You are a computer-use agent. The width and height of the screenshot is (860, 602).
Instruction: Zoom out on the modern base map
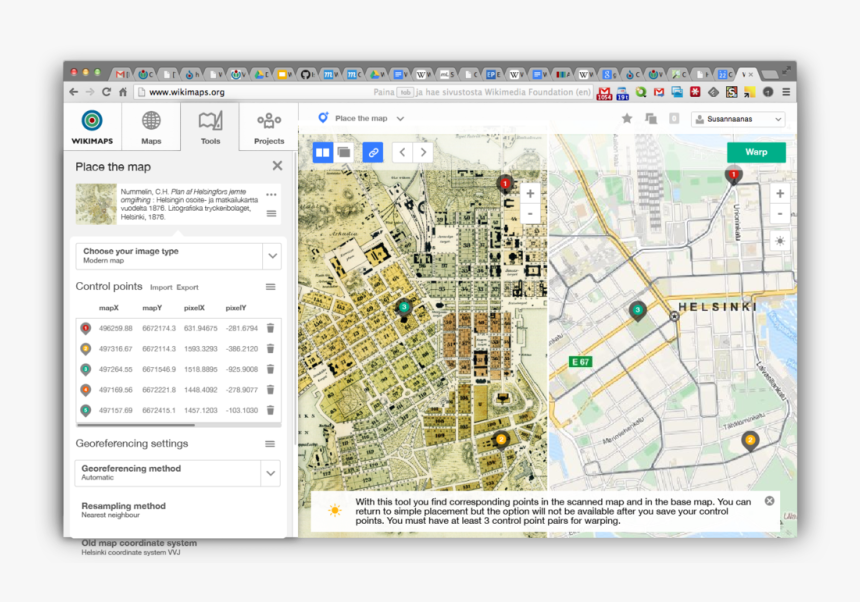point(779,214)
